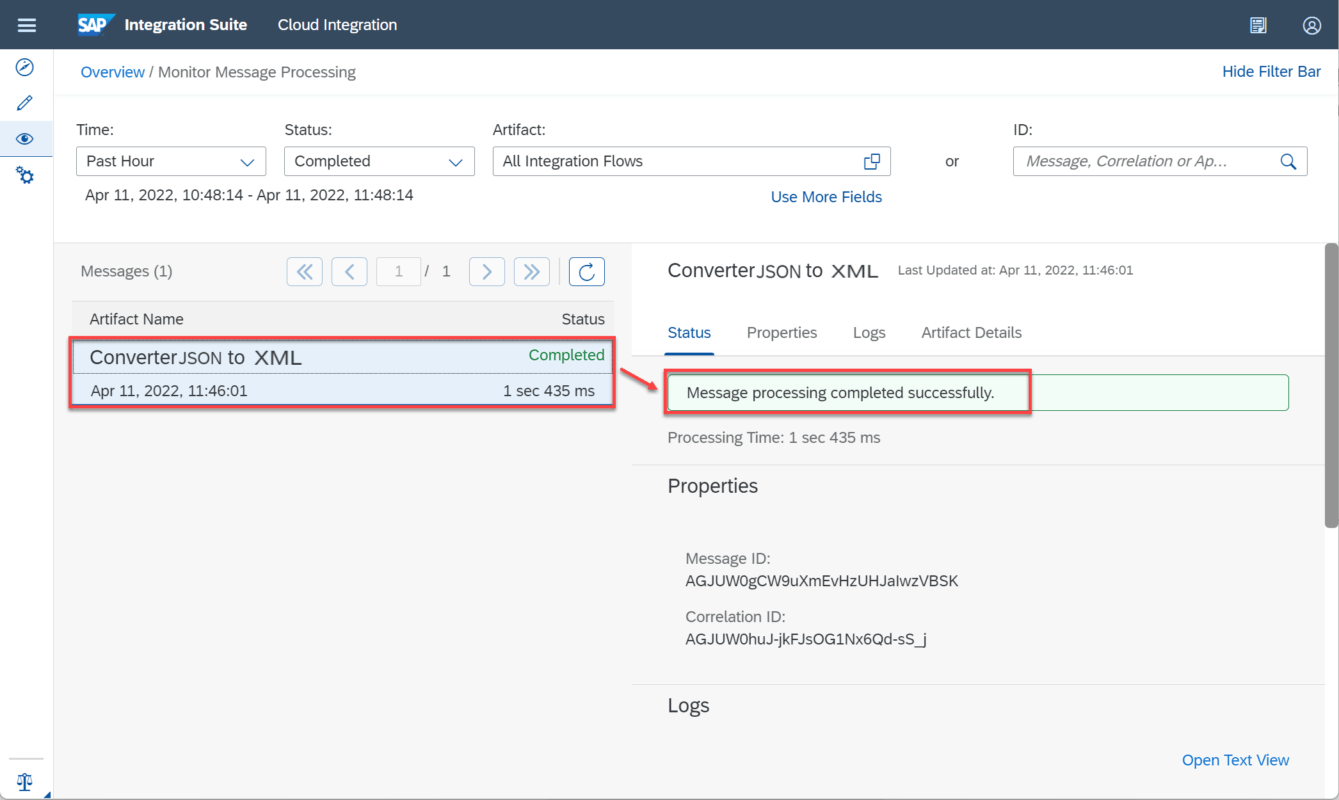Switch to the Properties tab
1339x800 pixels.
point(782,332)
